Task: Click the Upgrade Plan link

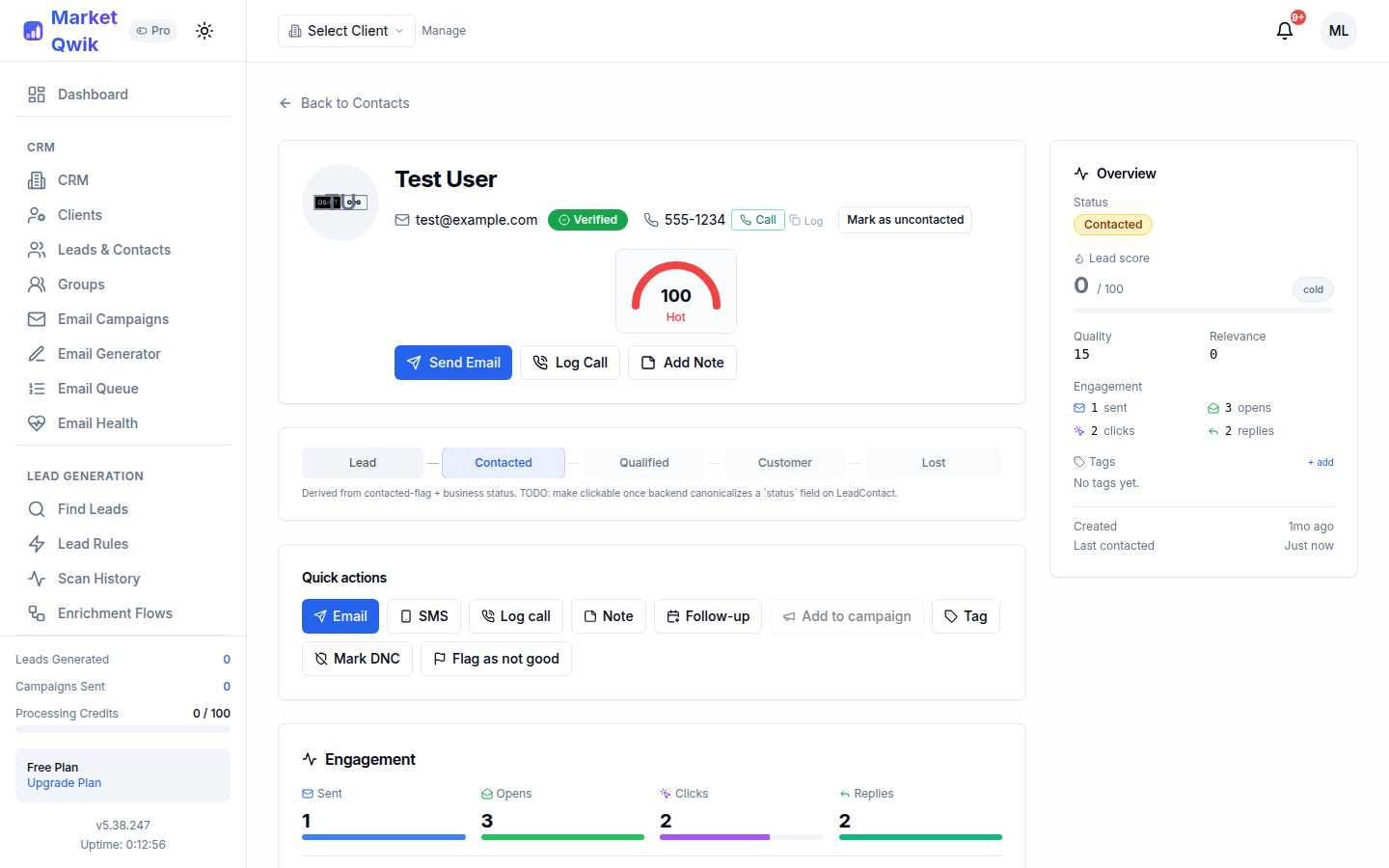Action: [x=64, y=783]
